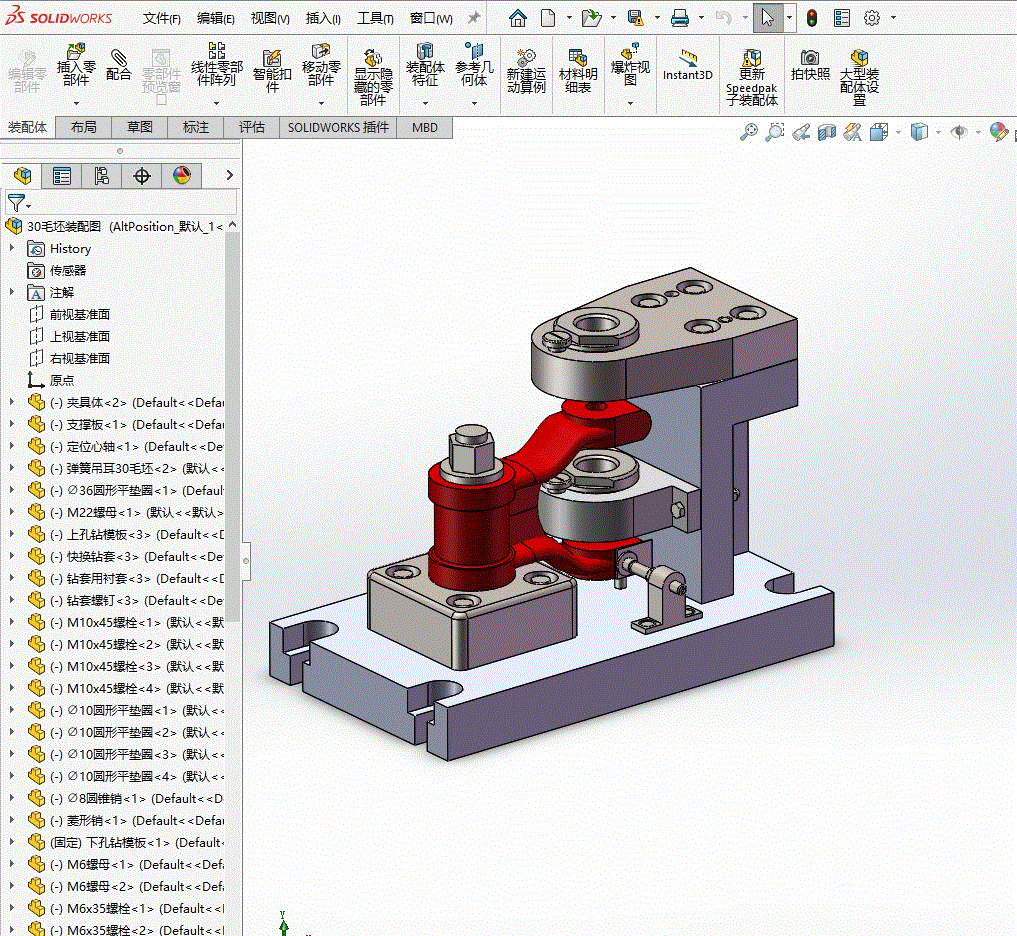Click the feature tree vertical scrollbar
Viewport: 1017px width, 936px height.
tap(232, 425)
